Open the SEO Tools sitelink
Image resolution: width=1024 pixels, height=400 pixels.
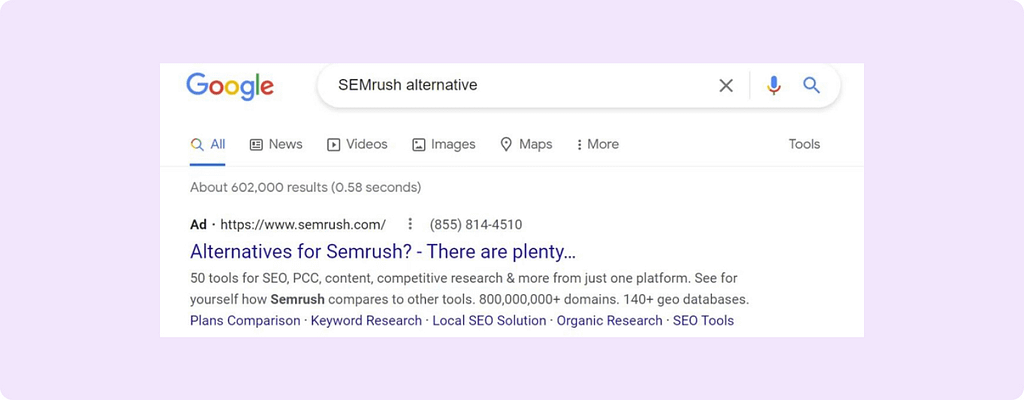[x=703, y=321]
